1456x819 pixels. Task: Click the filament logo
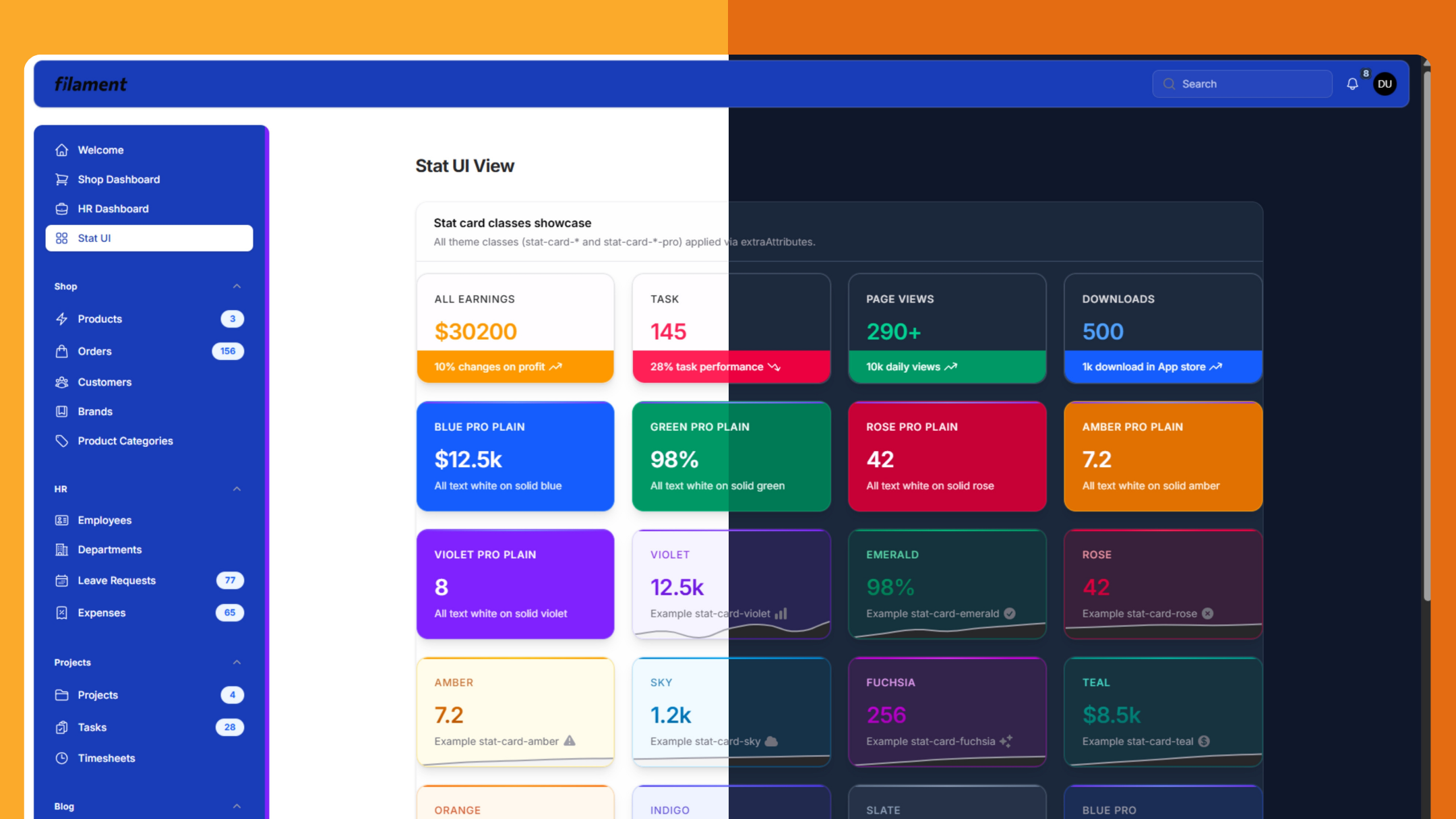point(90,84)
